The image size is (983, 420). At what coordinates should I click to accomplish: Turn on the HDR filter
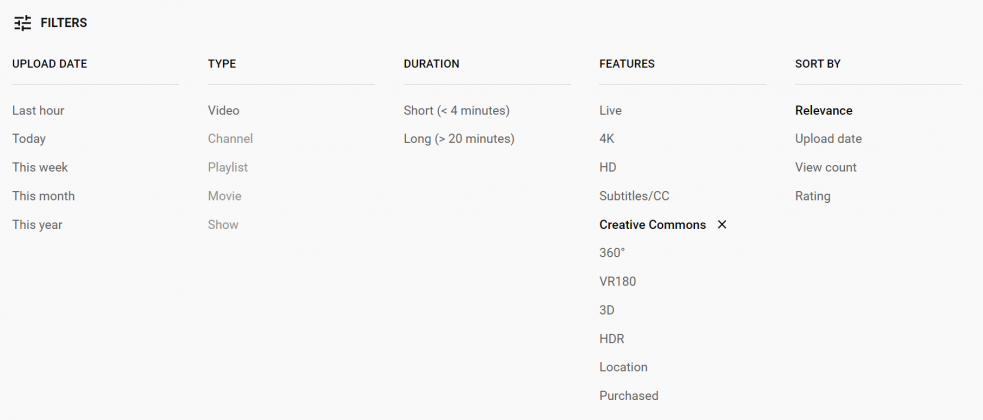[612, 339]
